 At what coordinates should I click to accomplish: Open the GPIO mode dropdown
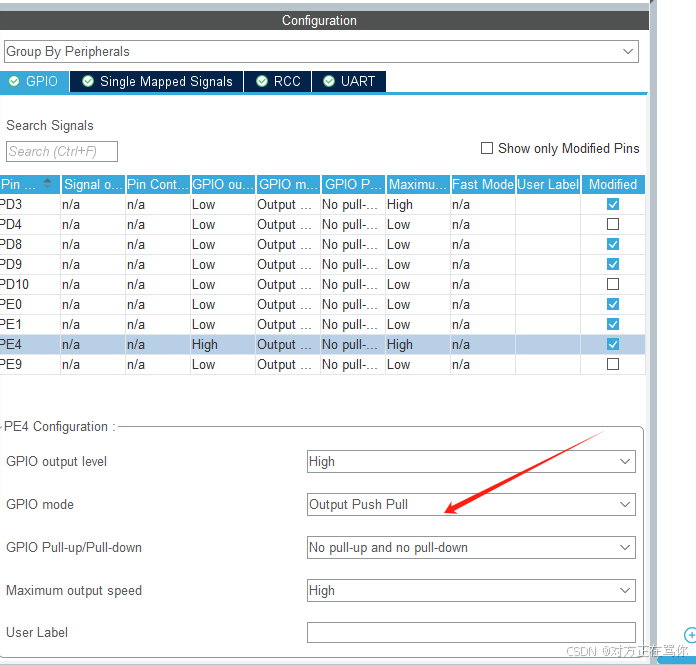point(471,504)
